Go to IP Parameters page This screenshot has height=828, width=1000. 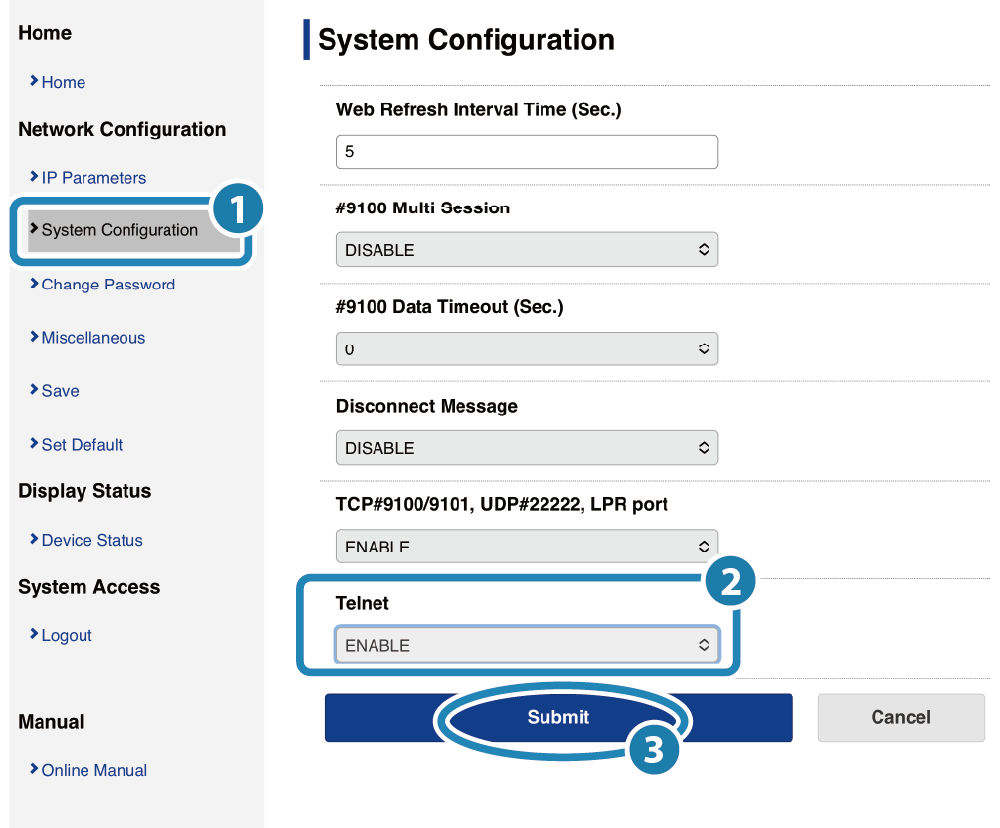(93, 178)
